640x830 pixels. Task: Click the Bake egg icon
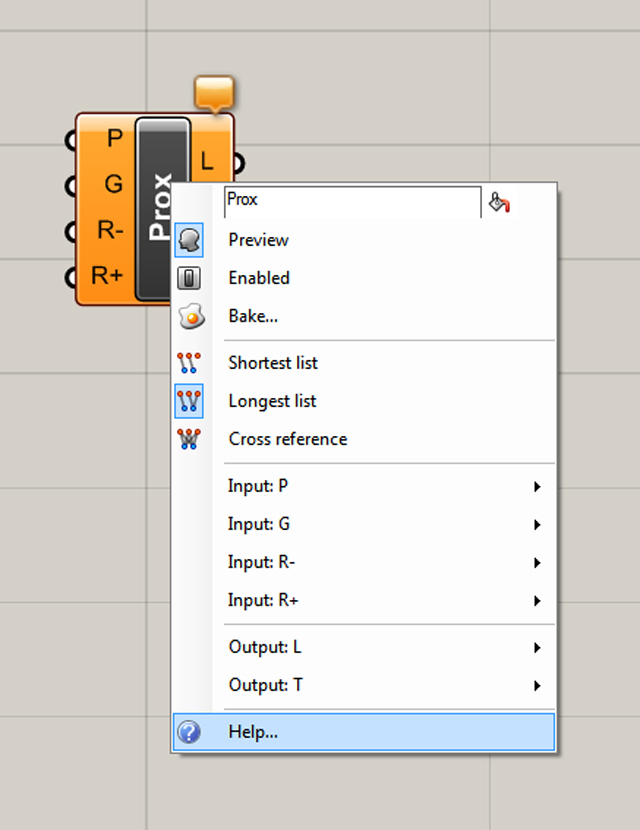pos(190,317)
